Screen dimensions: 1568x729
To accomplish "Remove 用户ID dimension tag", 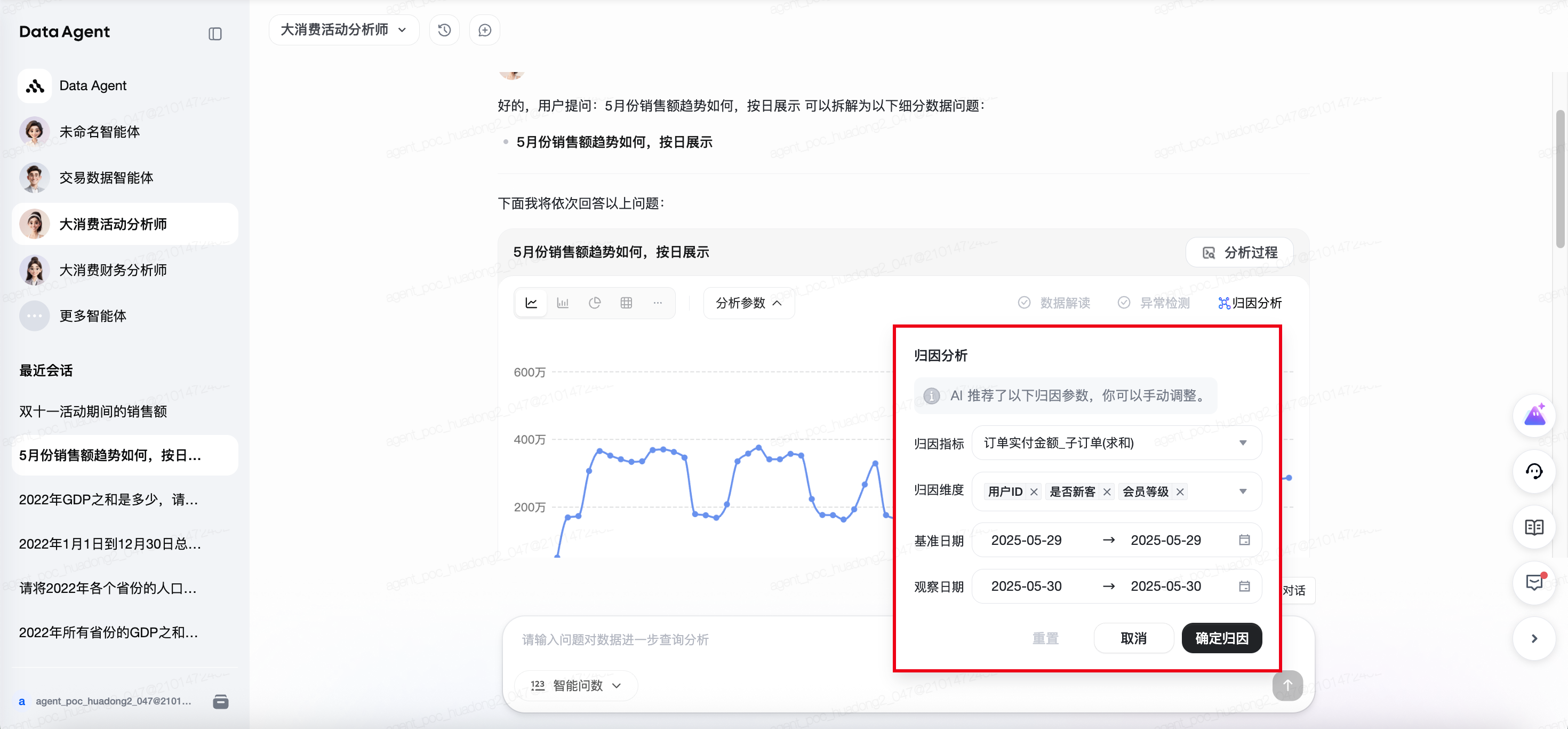I will [1034, 492].
